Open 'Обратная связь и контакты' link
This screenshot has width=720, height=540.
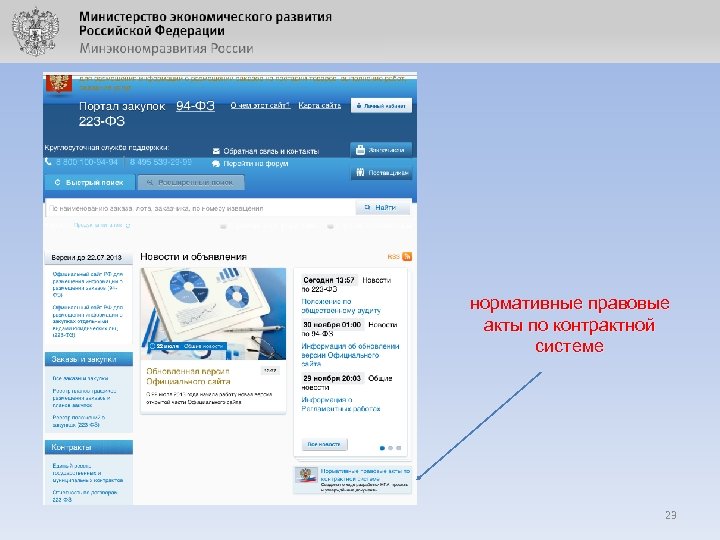[x=271, y=151]
